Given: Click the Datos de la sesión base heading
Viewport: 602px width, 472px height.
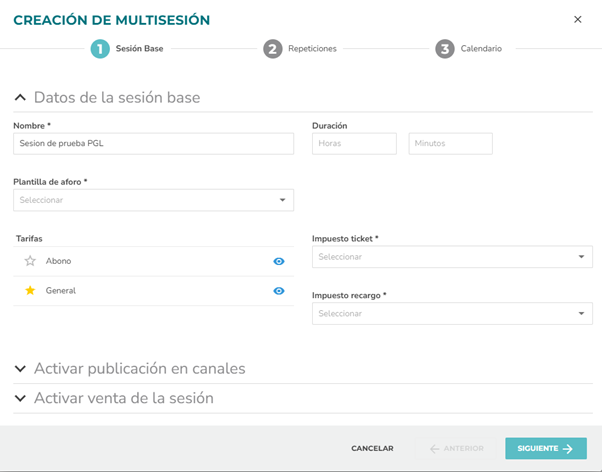Looking at the screenshot, I should [x=117, y=98].
